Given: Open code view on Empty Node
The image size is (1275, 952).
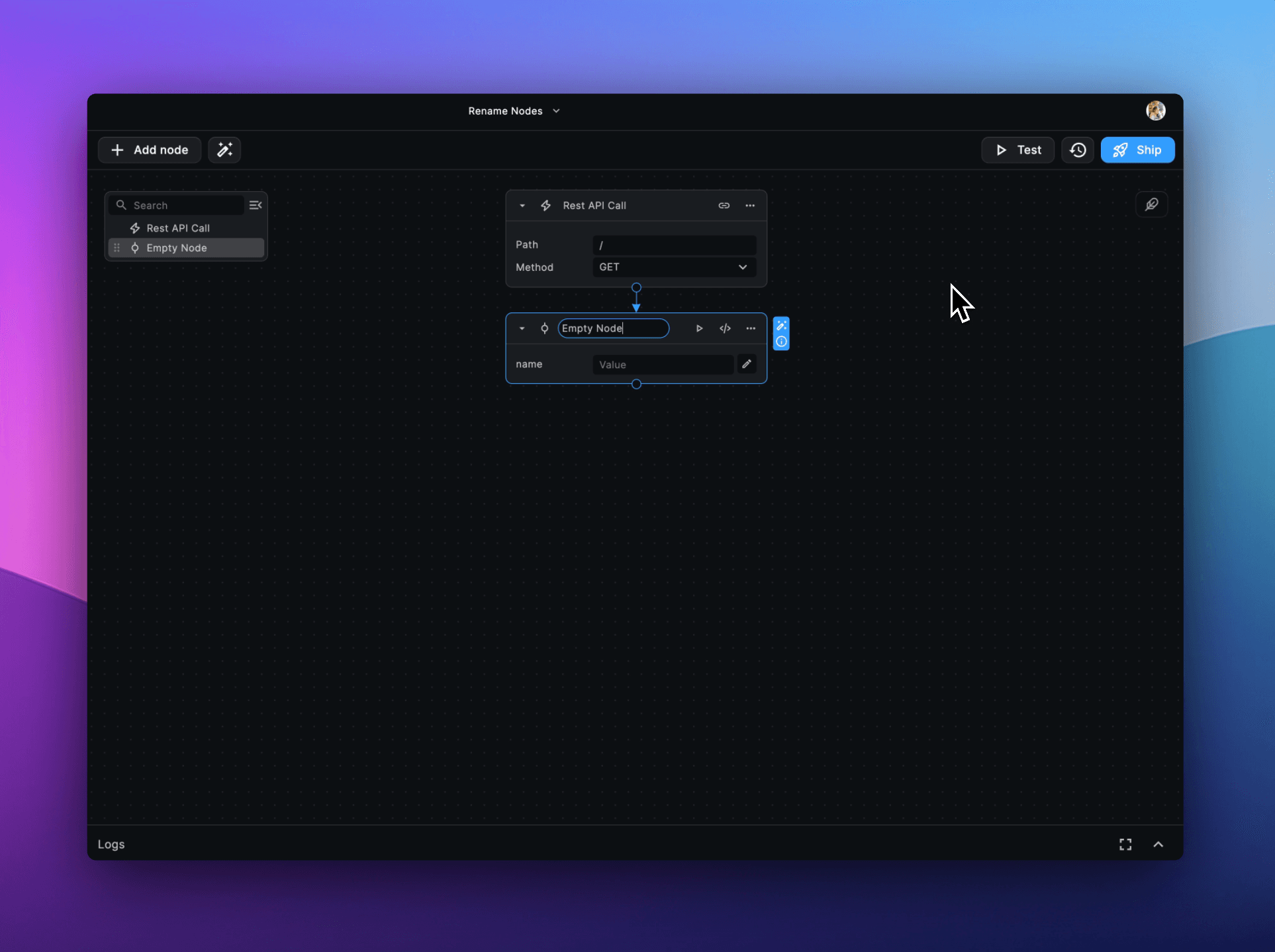Looking at the screenshot, I should (725, 328).
